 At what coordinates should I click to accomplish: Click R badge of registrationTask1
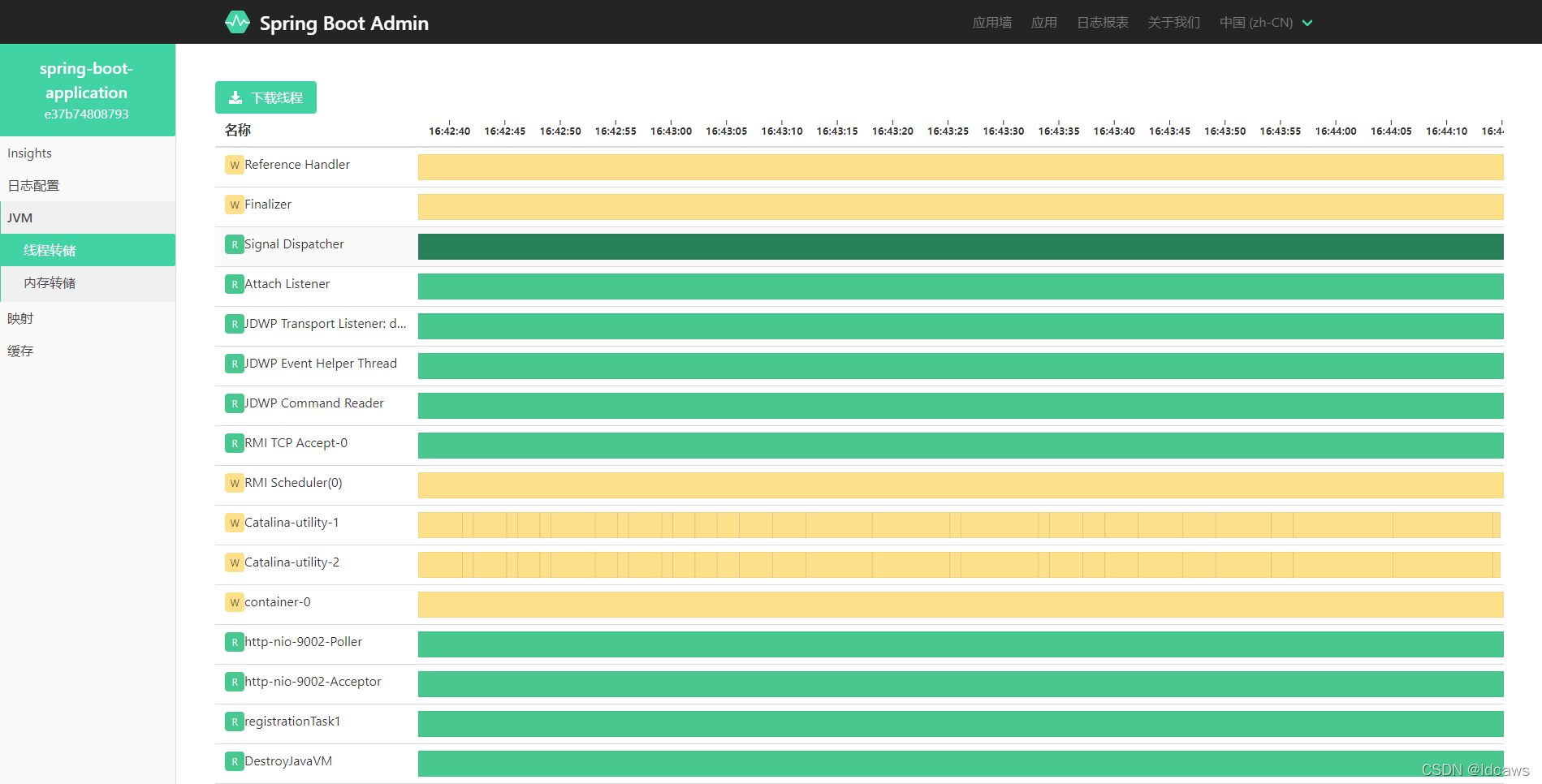pos(235,722)
